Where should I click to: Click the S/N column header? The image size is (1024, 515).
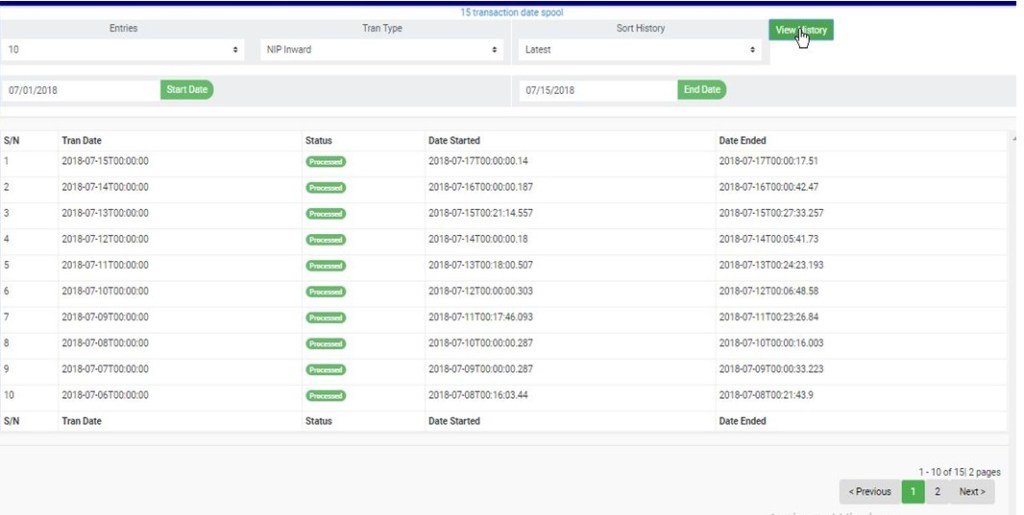(x=12, y=141)
